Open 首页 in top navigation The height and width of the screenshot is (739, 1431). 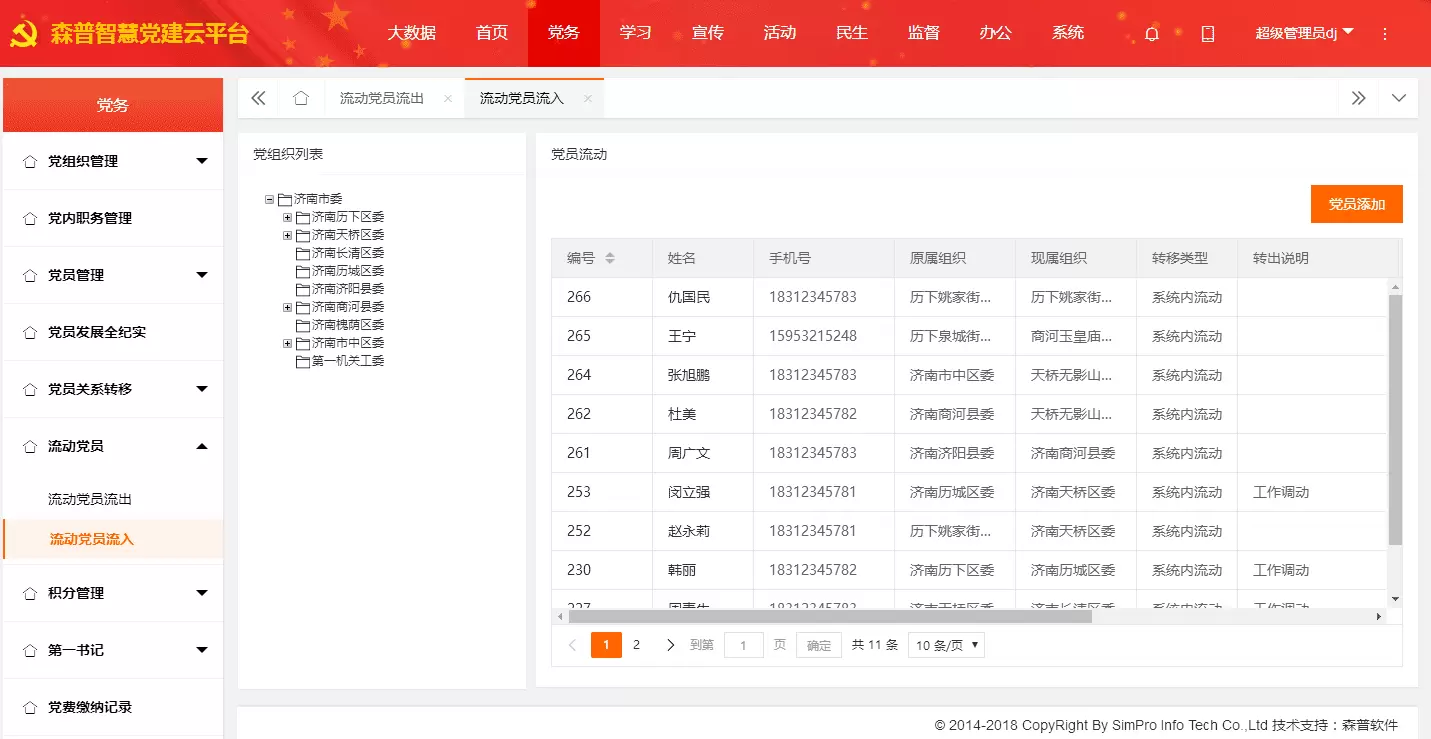(x=492, y=33)
